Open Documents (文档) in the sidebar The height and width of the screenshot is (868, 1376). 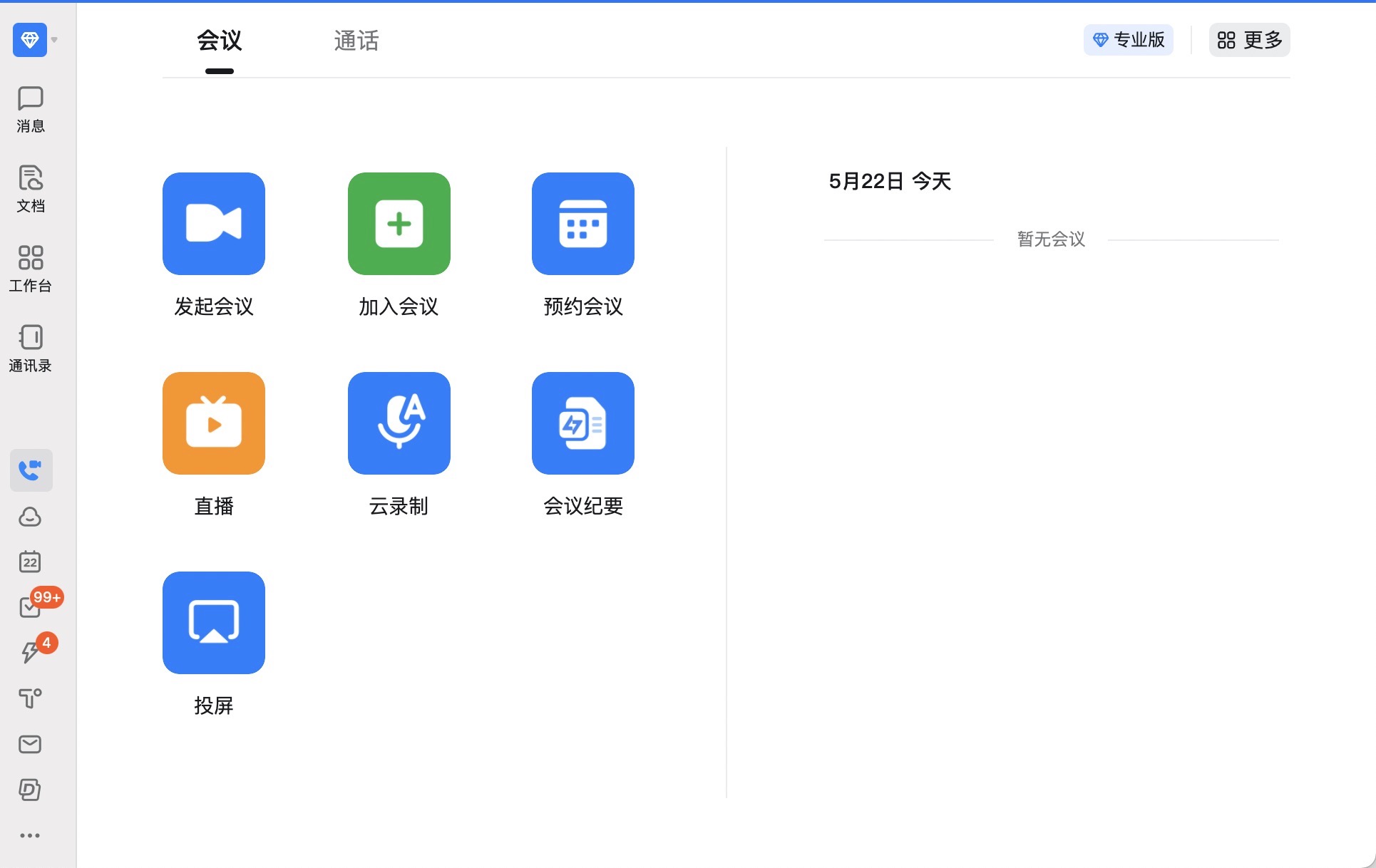point(31,189)
